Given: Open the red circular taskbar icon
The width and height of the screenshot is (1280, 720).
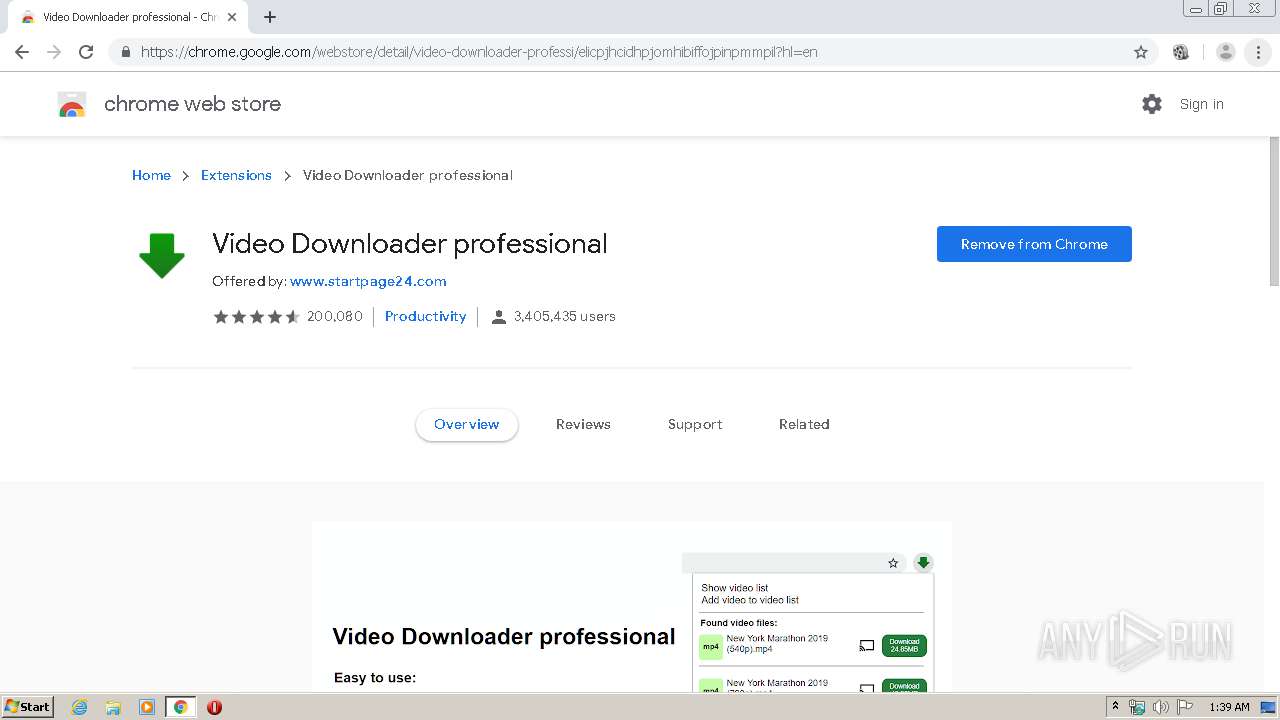Looking at the screenshot, I should coord(214,707).
